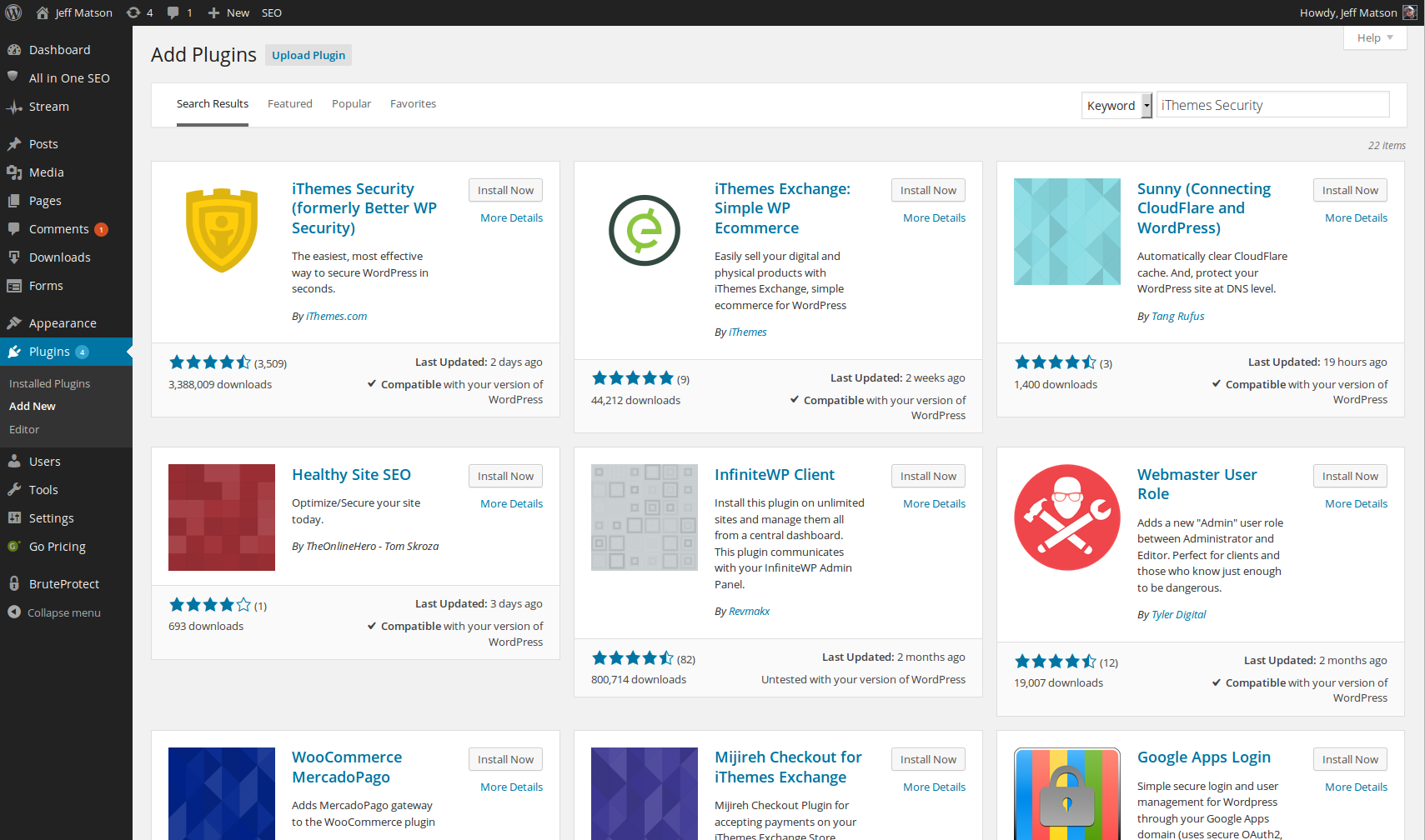Expand the Help panel dropdown
The width and height of the screenshot is (1425, 840).
coord(1375,38)
